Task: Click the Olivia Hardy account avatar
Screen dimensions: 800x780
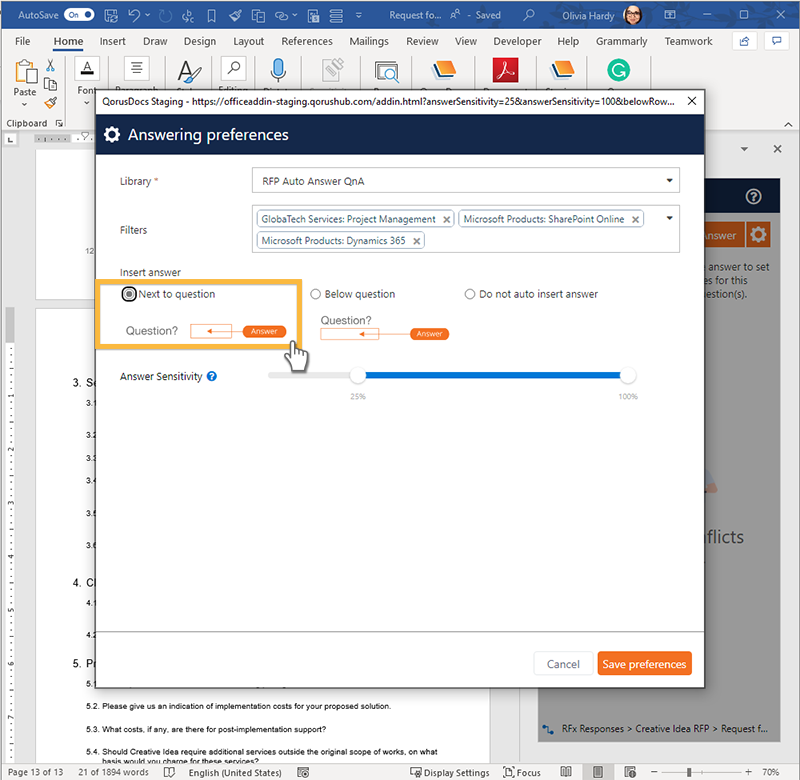Action: click(633, 15)
